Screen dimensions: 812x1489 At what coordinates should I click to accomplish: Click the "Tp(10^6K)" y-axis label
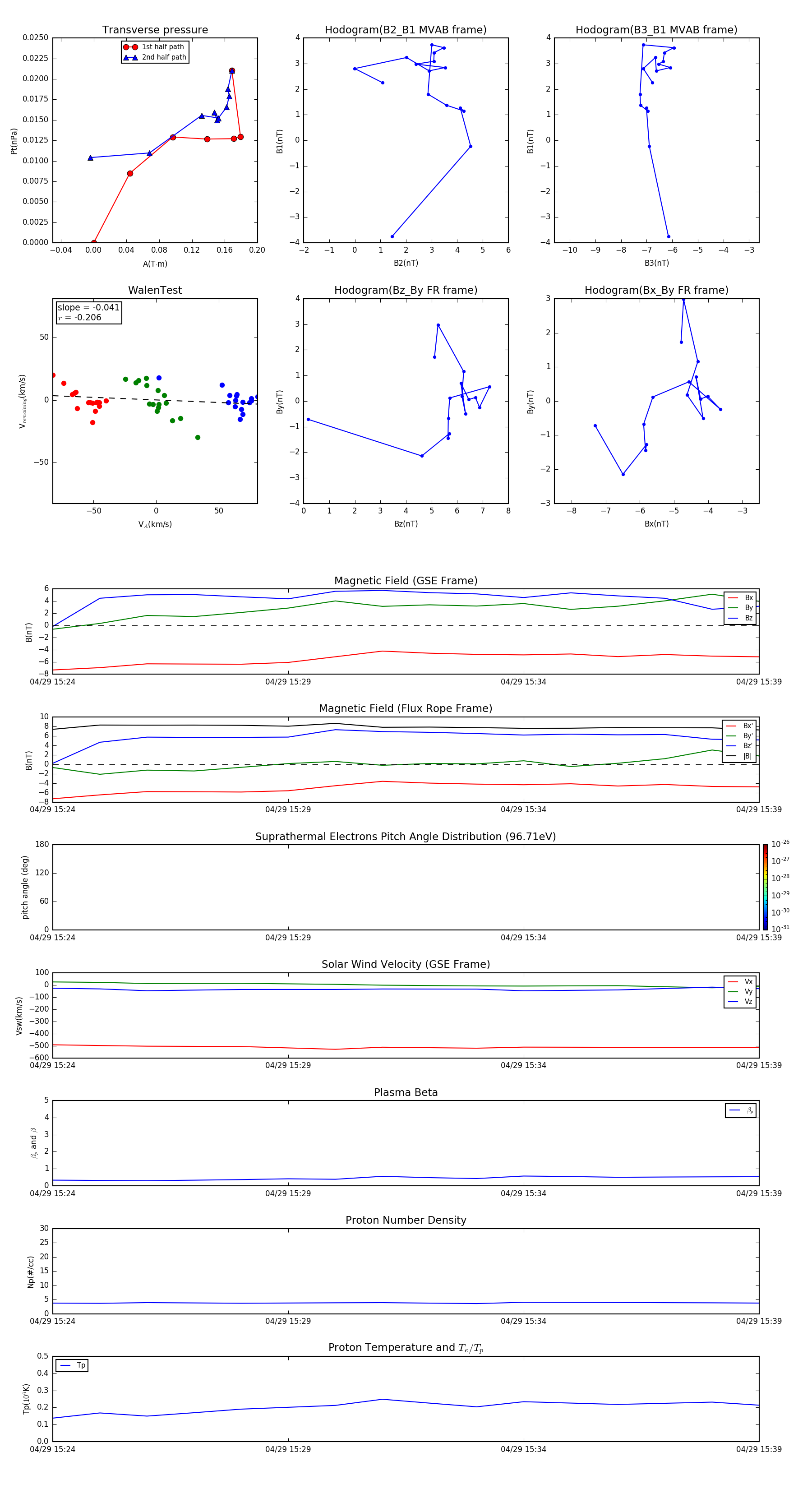26,1399
